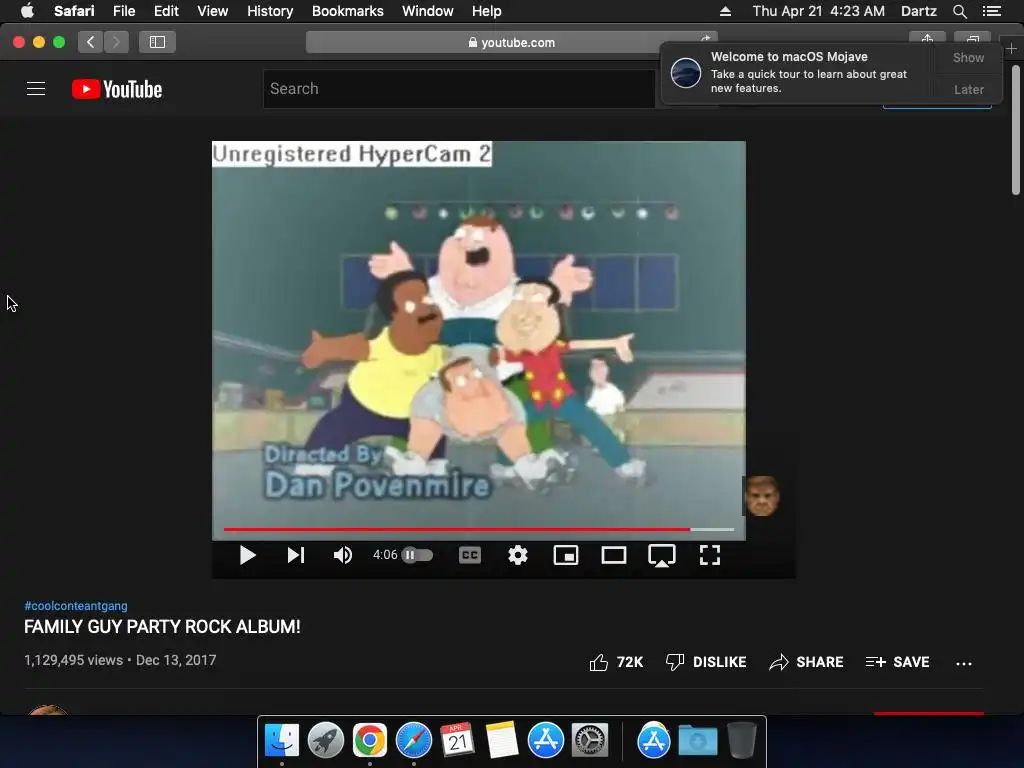Screen dimensions: 1024x768
Task: Click the channel face thumbnail beside player
Action: pyautogui.click(x=761, y=496)
